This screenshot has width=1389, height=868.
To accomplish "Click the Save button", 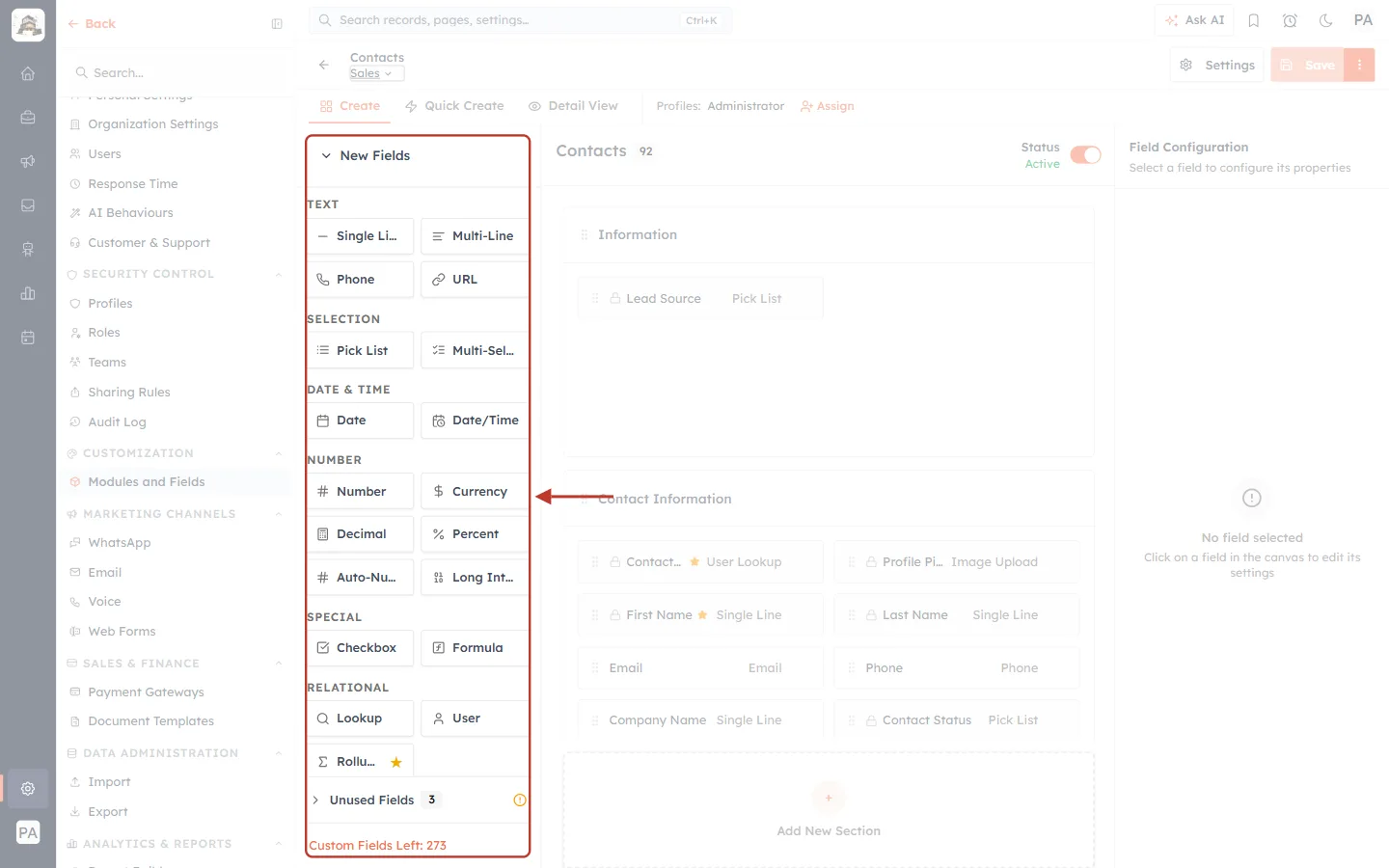I will [x=1308, y=65].
